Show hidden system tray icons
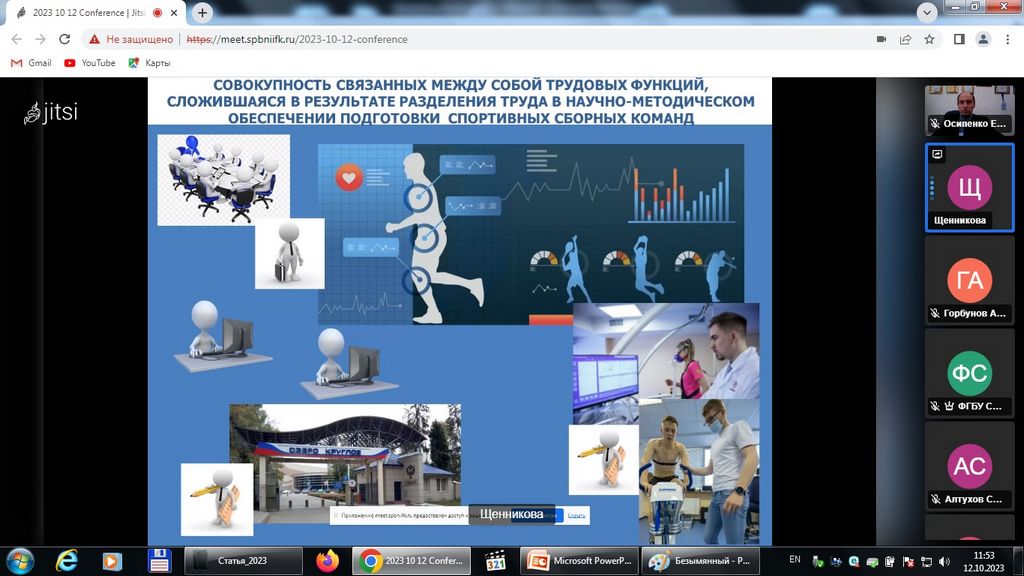This screenshot has width=1024, height=576. (817, 560)
